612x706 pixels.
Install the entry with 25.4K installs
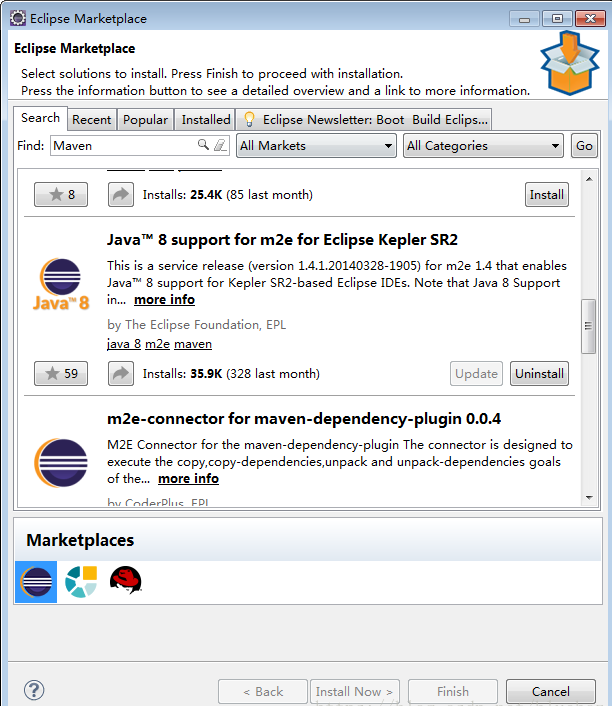click(547, 195)
